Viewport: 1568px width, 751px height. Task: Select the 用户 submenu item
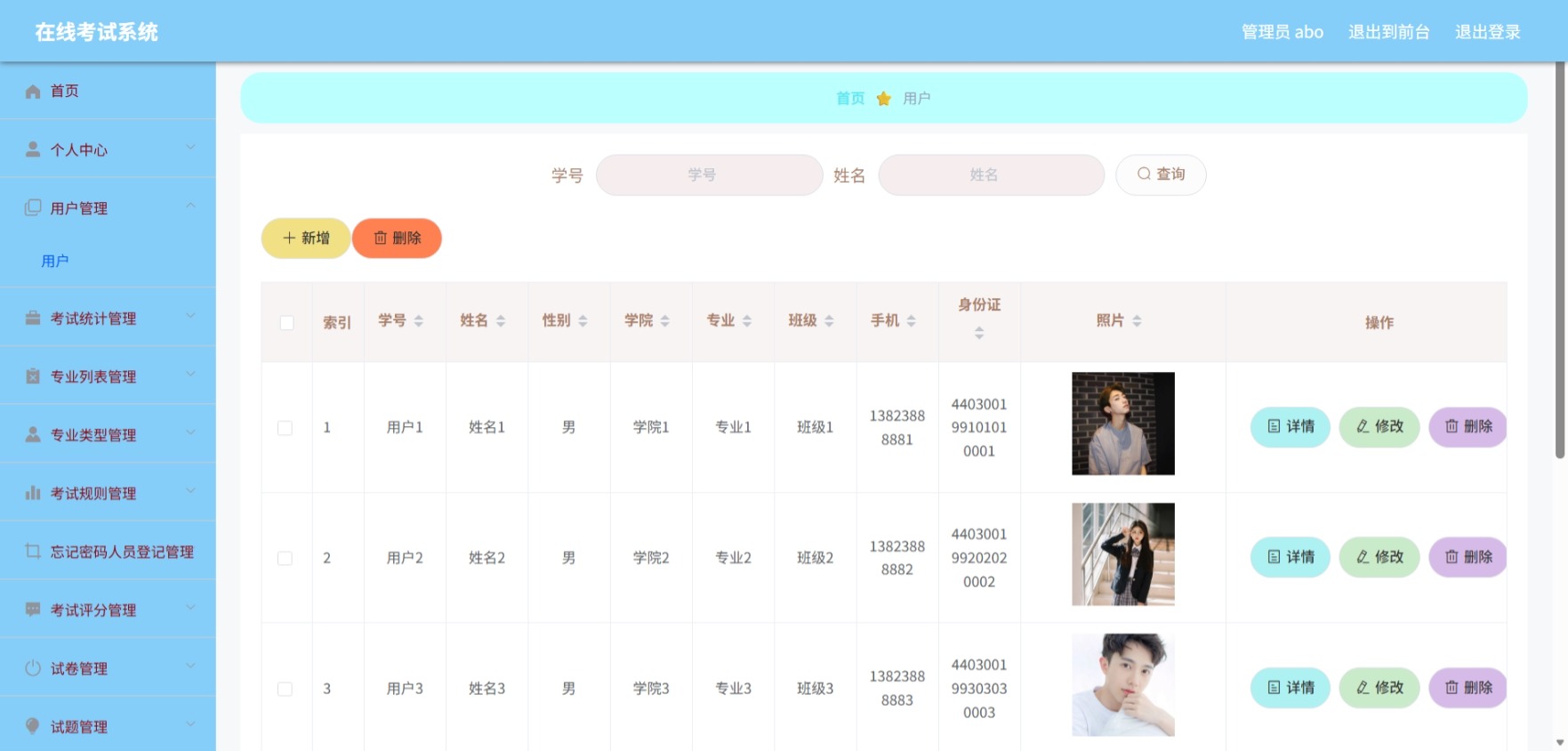tap(108, 261)
